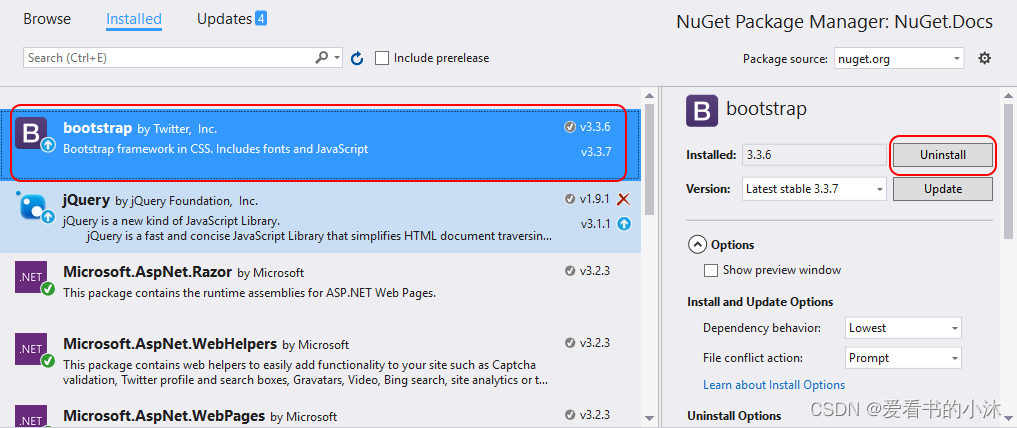Viewport: 1017px width, 428px height.
Task: Open Package source dropdown
Action: [898, 59]
